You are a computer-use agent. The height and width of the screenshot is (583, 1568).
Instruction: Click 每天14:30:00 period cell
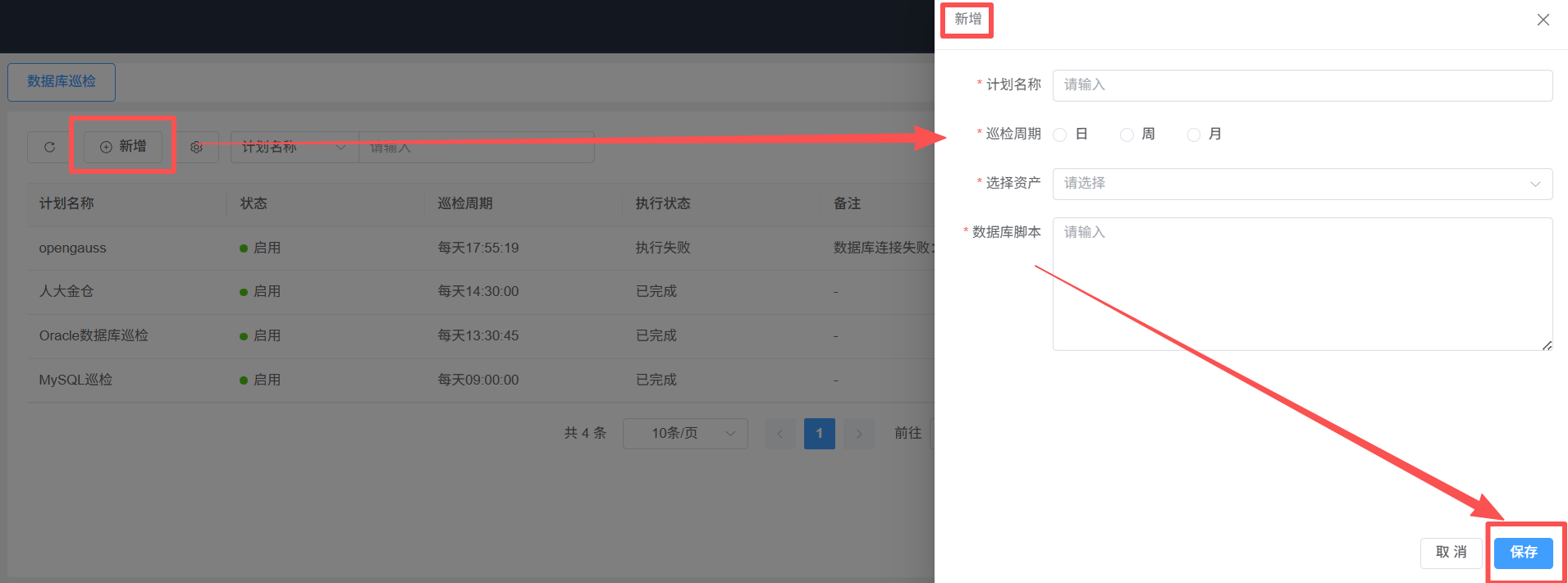tap(478, 291)
